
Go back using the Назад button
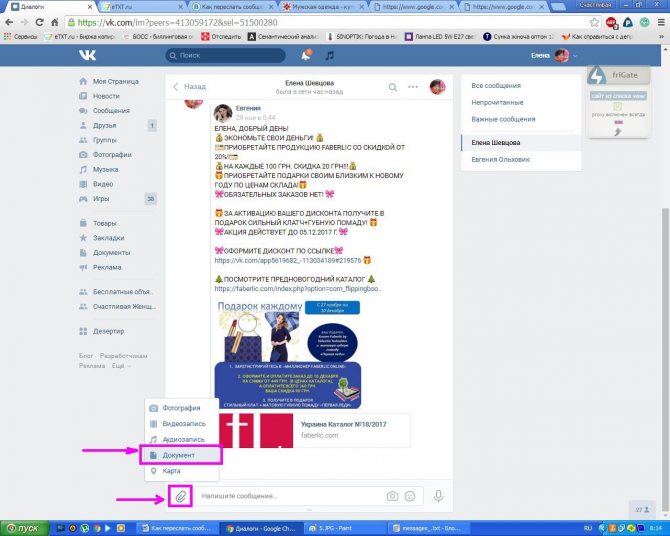[189, 87]
